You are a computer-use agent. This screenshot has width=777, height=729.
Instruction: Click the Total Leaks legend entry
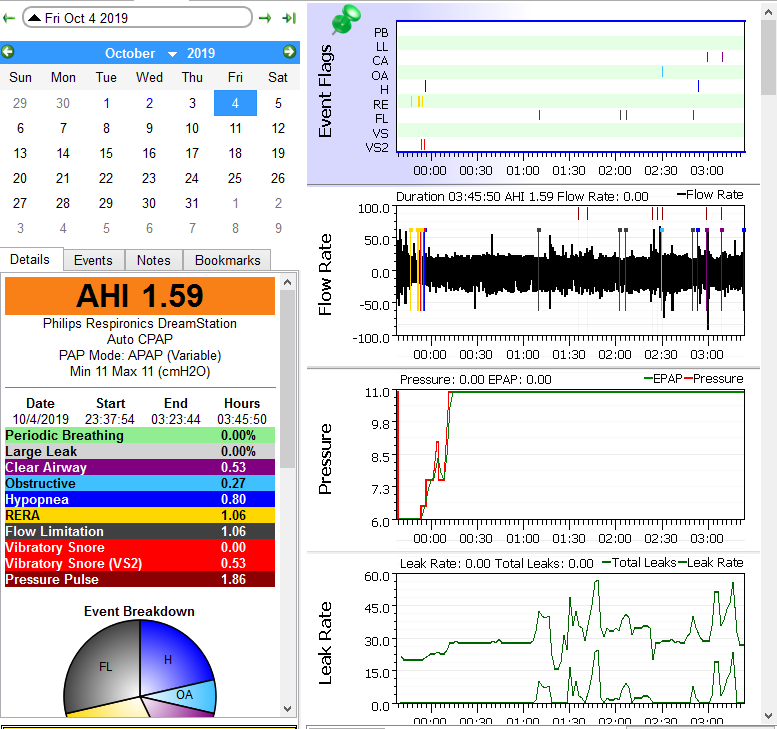(639, 562)
